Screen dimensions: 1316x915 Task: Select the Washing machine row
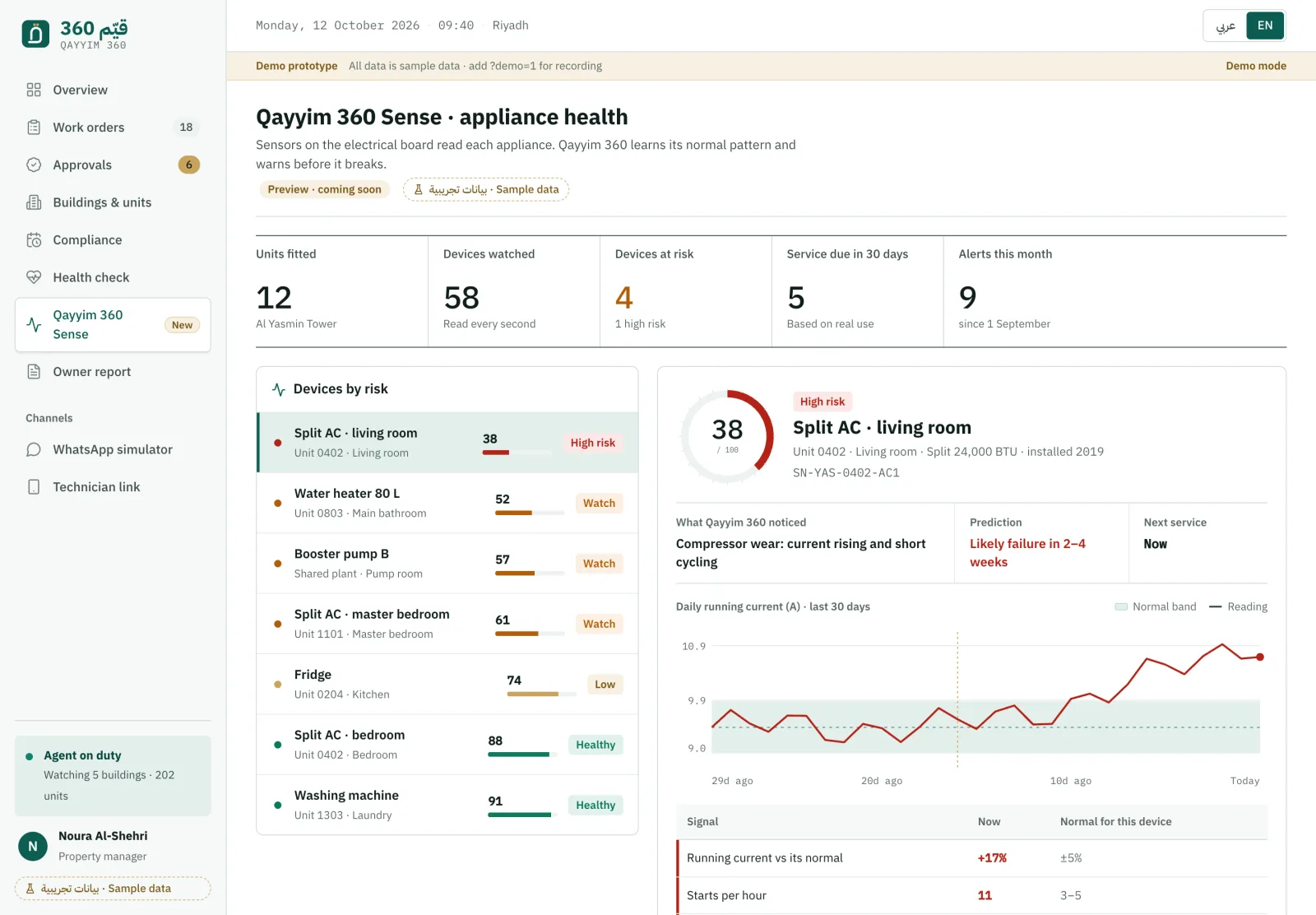[447, 805]
